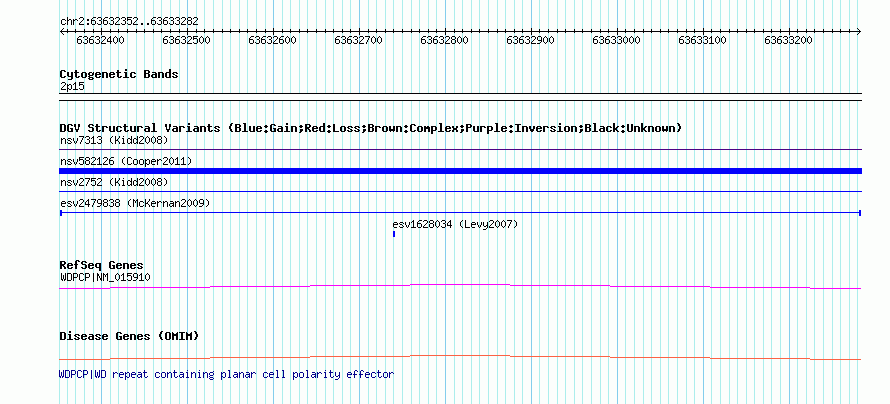Open the DGV Structural Variants track title
Screen dimensions: 890x404
371,128
